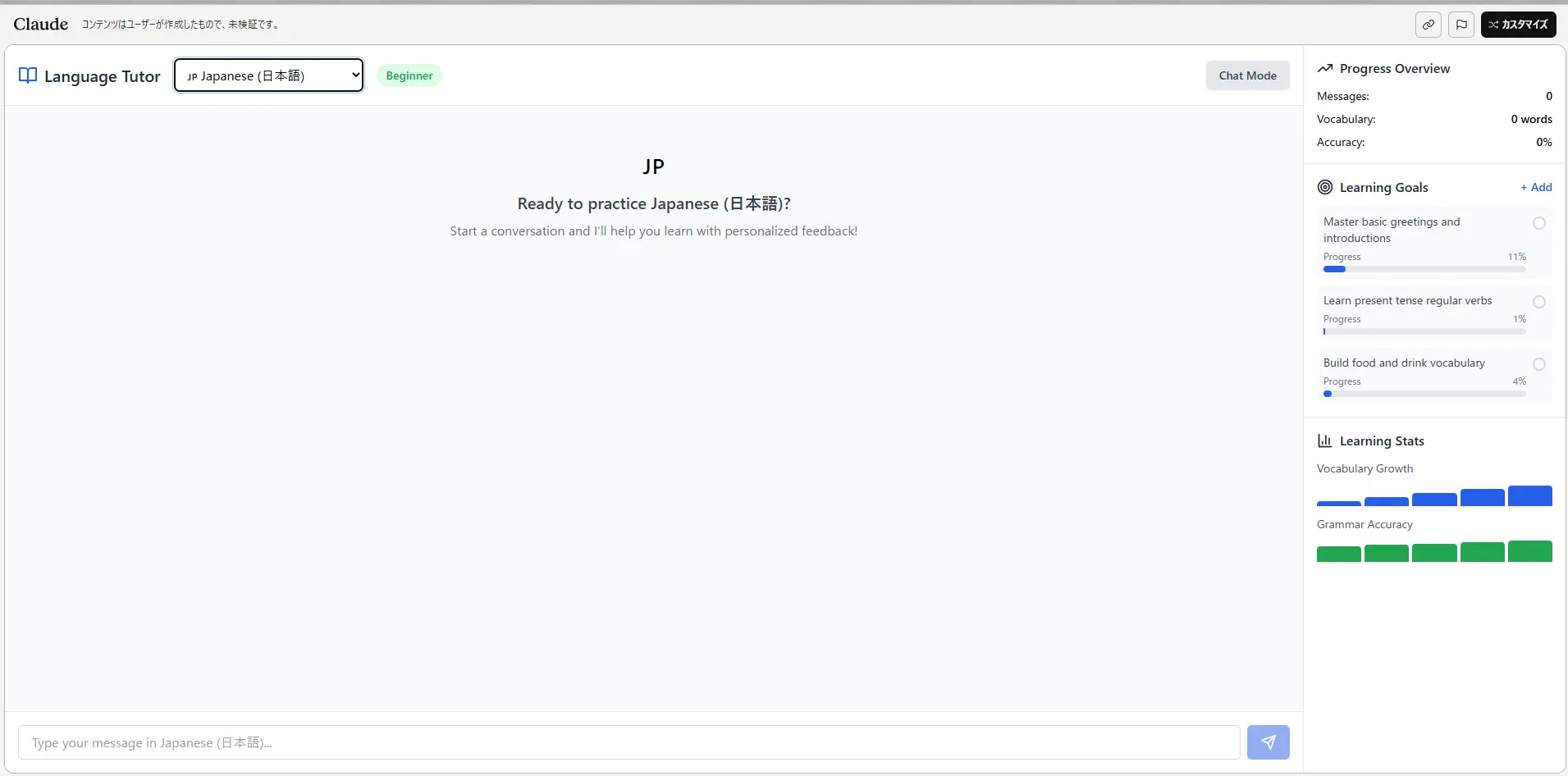Click the tallest Vocabulary Growth bar
The height and width of the screenshot is (776, 1568).
click(1529, 495)
